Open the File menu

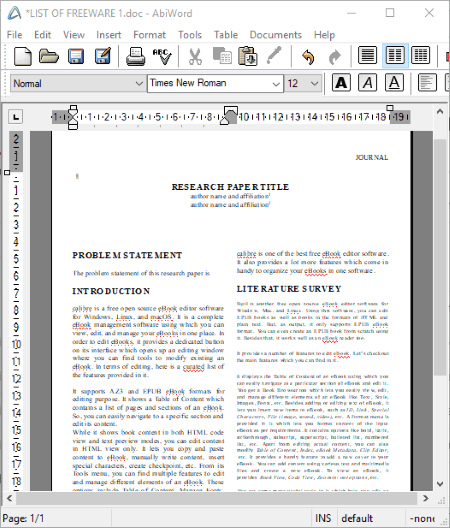(14, 35)
